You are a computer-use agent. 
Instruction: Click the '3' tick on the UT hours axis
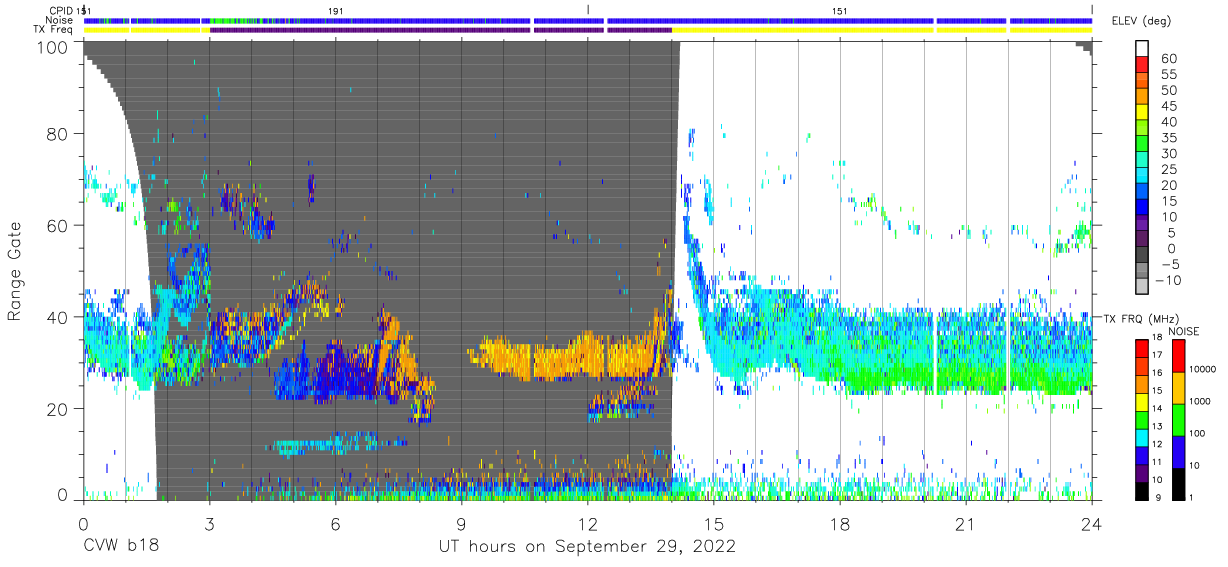(x=209, y=523)
